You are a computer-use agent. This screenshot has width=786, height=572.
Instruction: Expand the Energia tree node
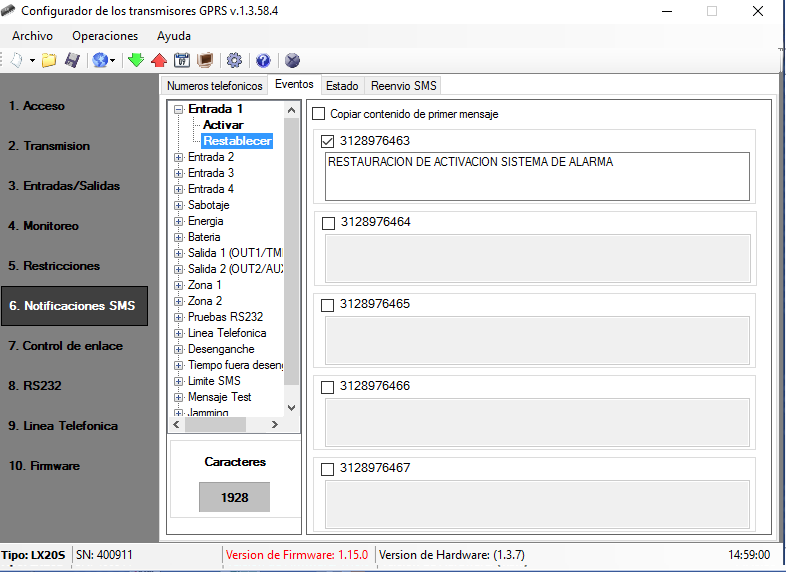(x=178, y=222)
